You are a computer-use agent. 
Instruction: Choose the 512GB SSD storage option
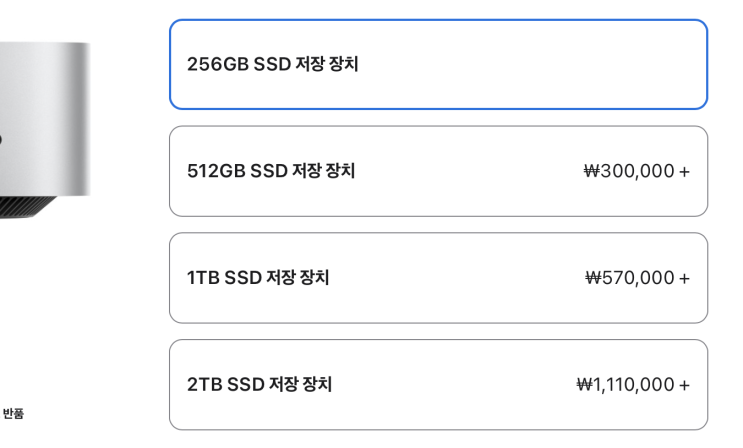[438, 171]
